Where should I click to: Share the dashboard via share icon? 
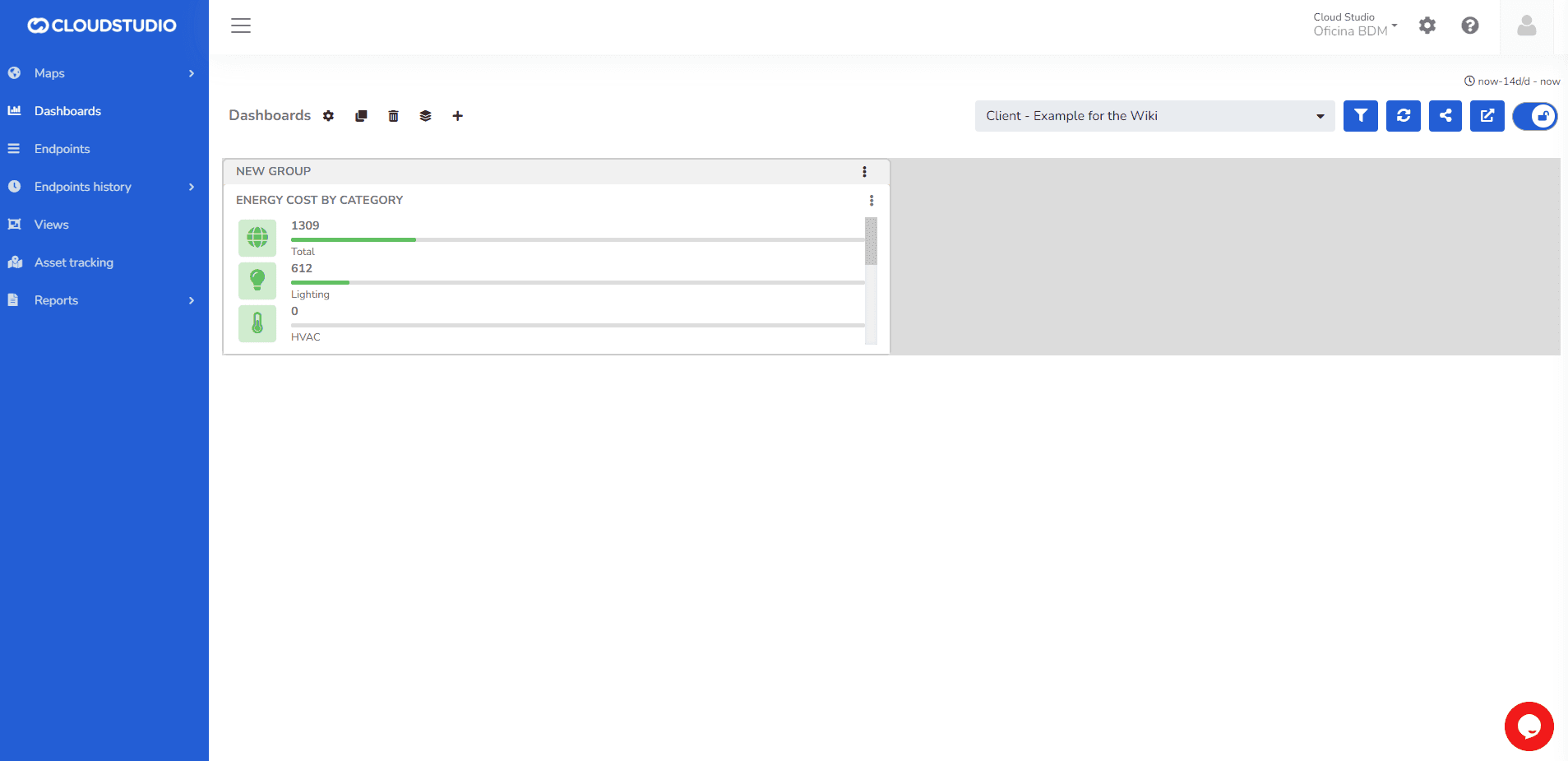(1445, 116)
